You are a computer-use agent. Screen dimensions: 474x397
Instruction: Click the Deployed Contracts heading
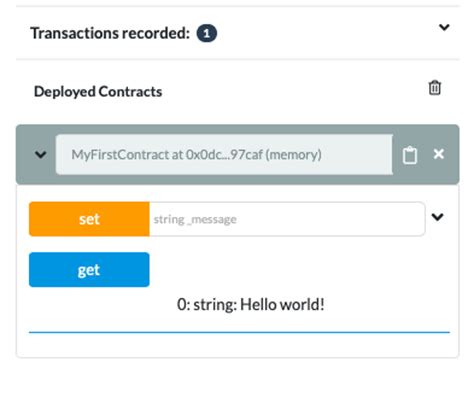(x=98, y=92)
